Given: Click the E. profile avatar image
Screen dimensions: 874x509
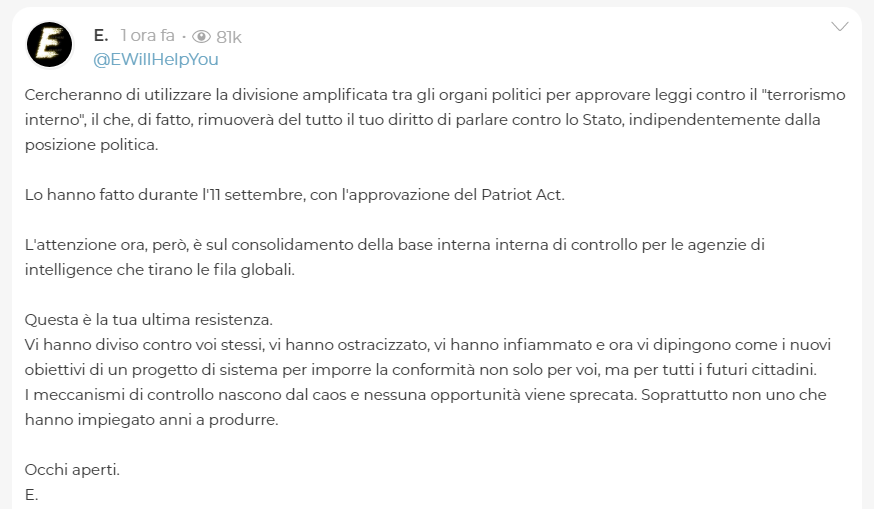Looking at the screenshot, I should click(x=49, y=45).
